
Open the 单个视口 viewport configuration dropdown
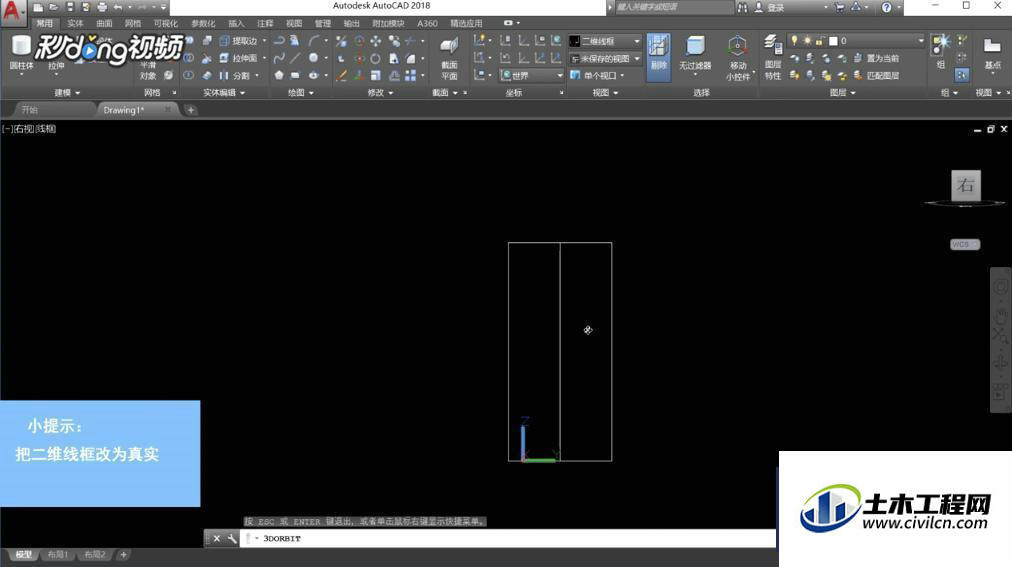click(x=598, y=75)
